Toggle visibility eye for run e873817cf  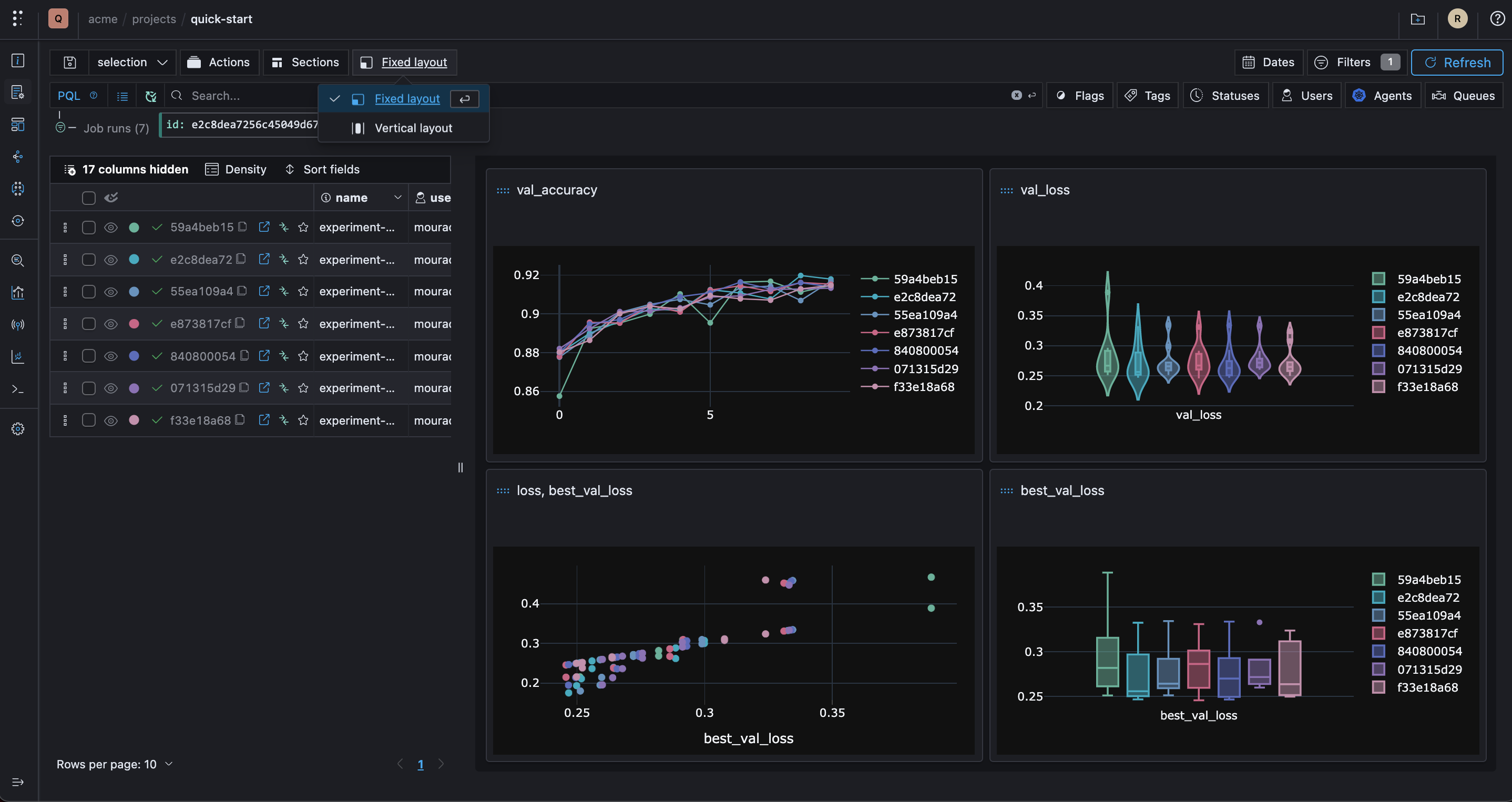tap(111, 324)
